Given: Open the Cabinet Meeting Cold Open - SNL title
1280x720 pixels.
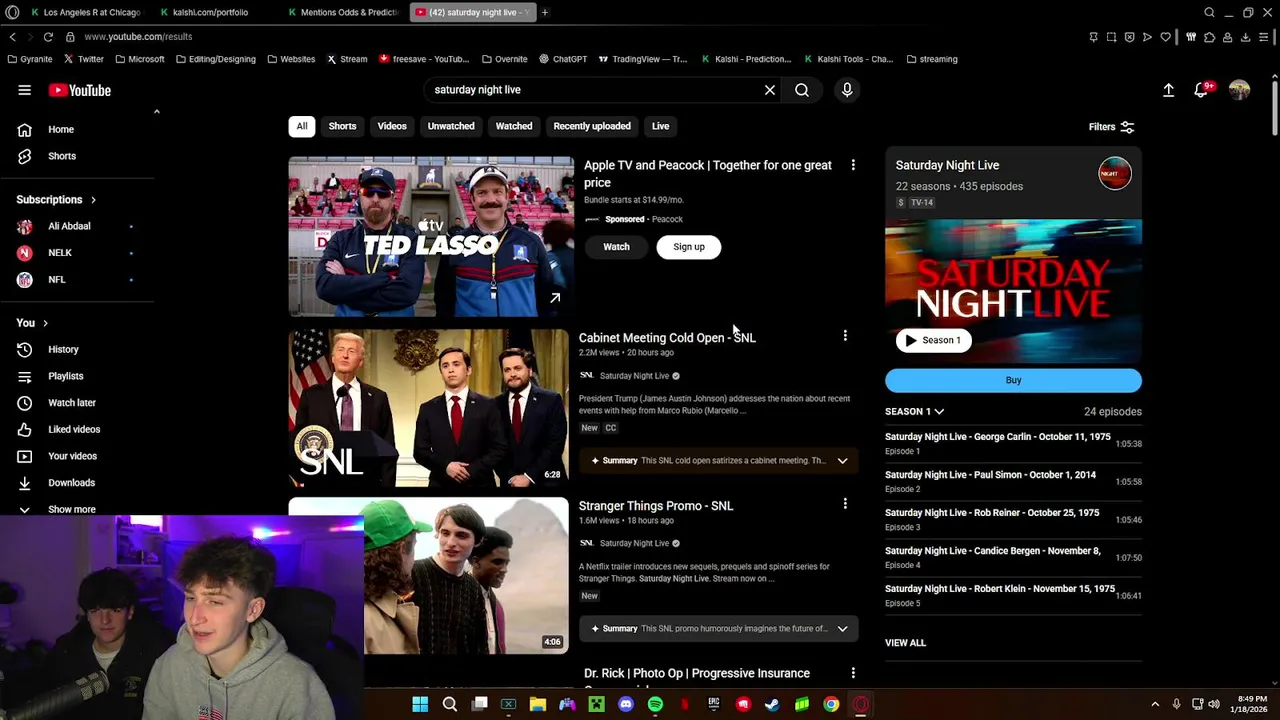Looking at the screenshot, I should pyautogui.click(x=667, y=338).
